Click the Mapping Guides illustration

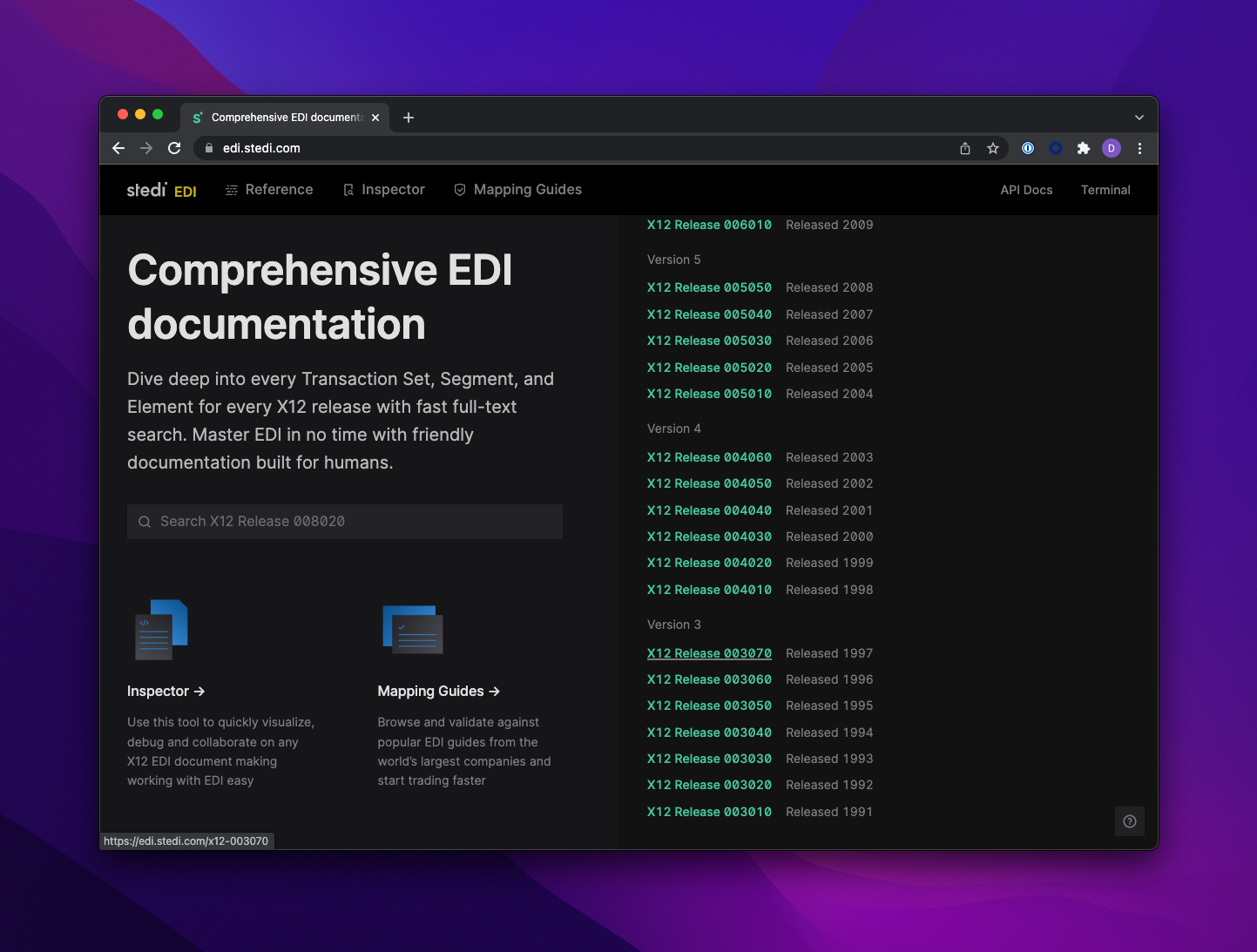coord(413,629)
